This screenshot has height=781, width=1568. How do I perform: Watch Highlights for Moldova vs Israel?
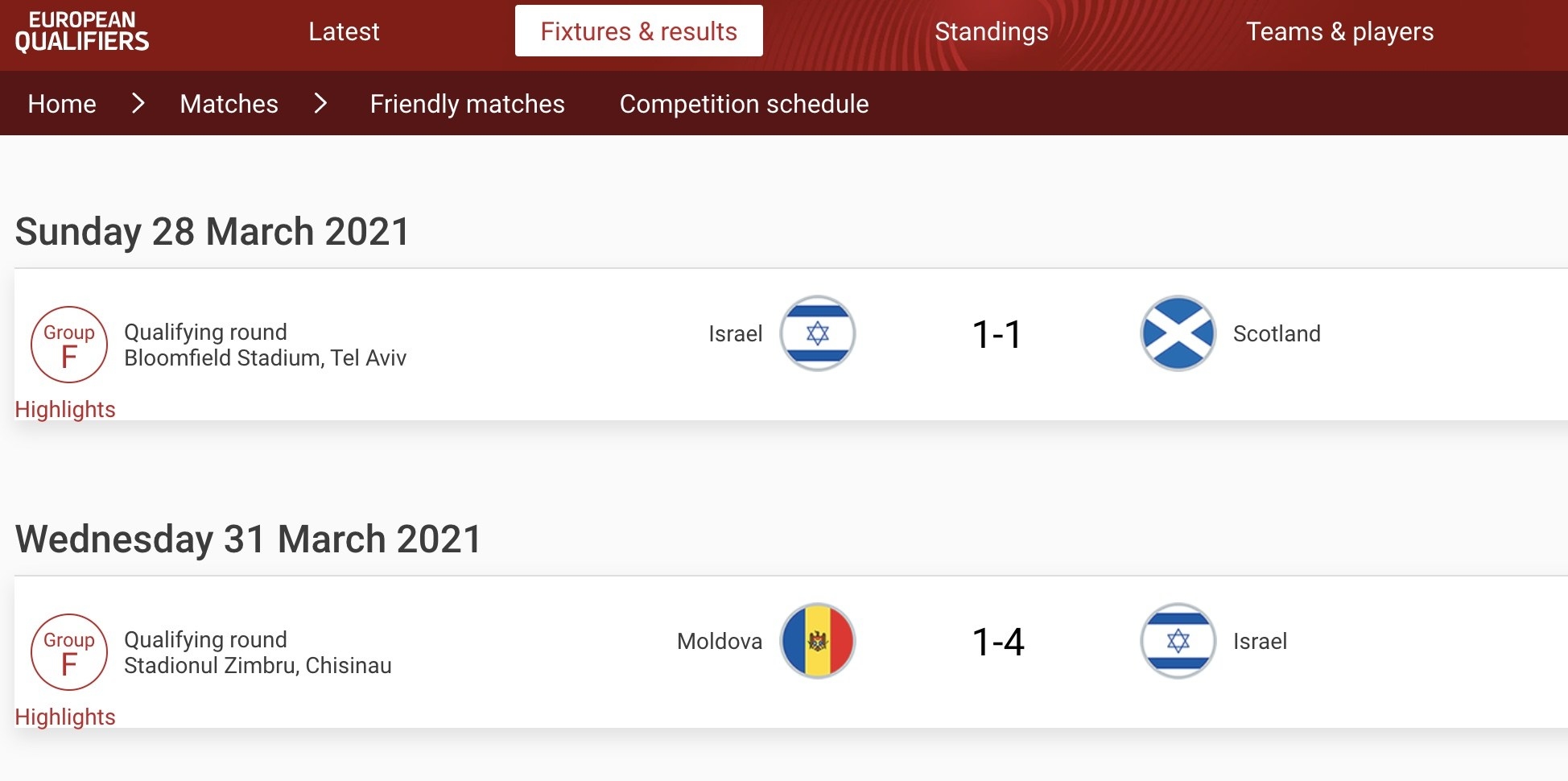pos(65,717)
